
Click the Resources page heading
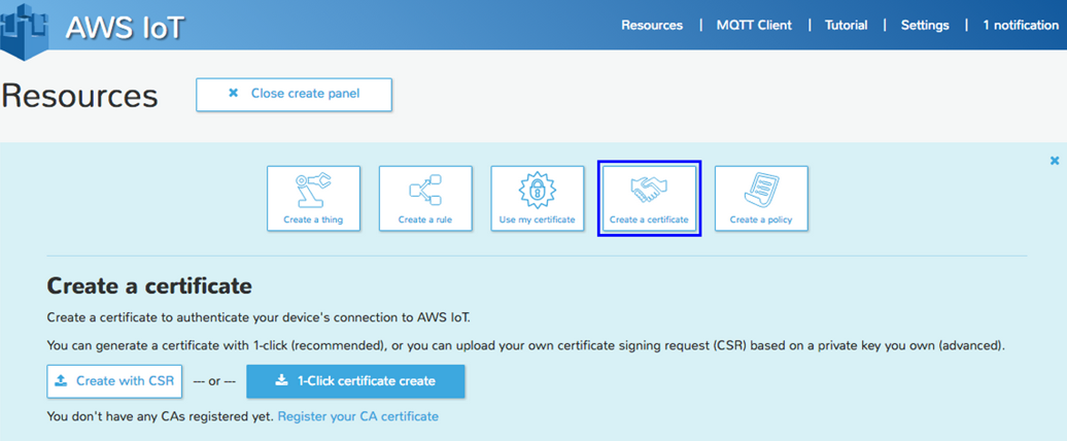80,95
